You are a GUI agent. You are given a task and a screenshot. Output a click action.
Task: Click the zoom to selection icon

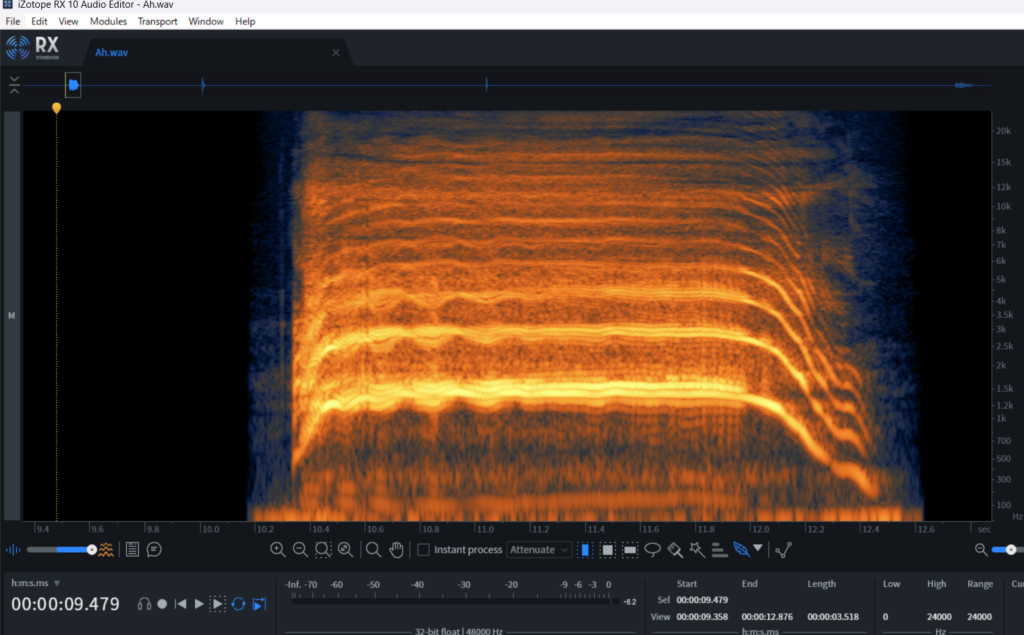[322, 549]
